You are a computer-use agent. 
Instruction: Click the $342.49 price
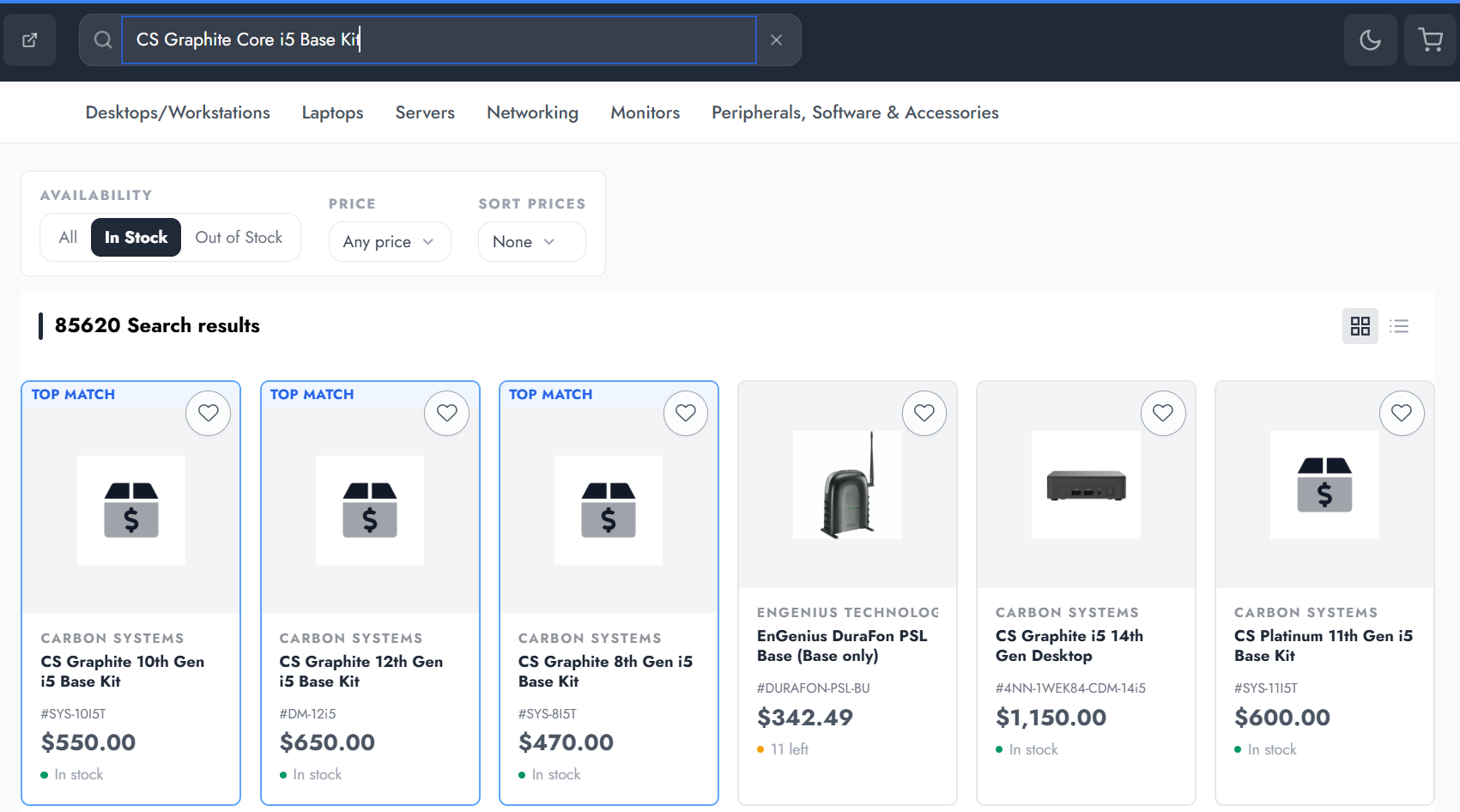[x=804, y=718]
